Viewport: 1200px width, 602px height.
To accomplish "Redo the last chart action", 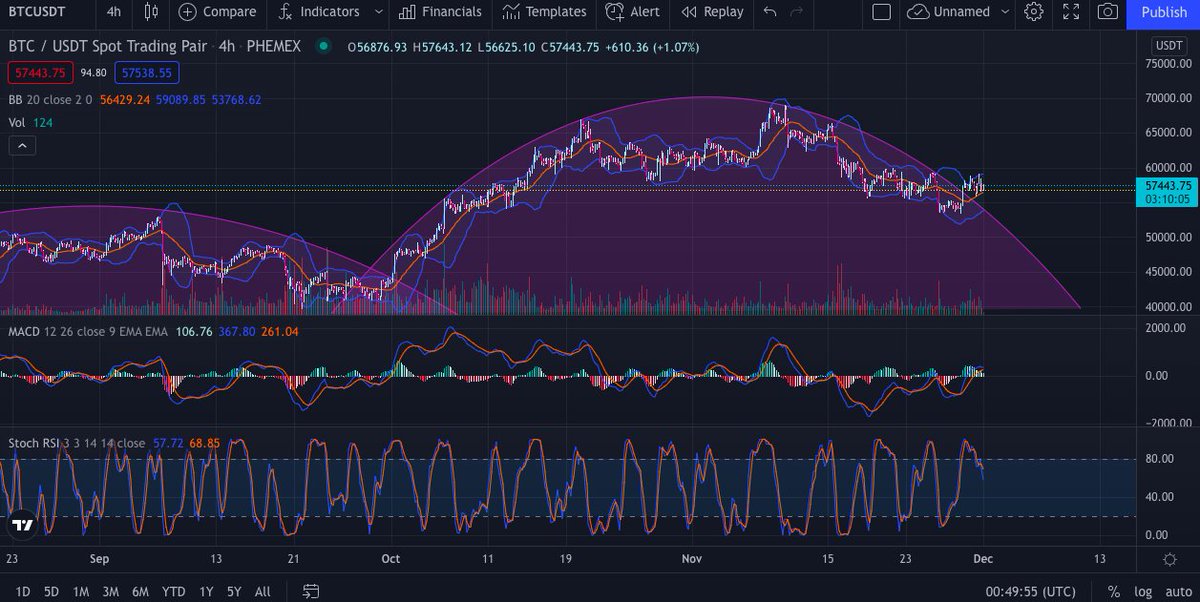I will point(797,12).
